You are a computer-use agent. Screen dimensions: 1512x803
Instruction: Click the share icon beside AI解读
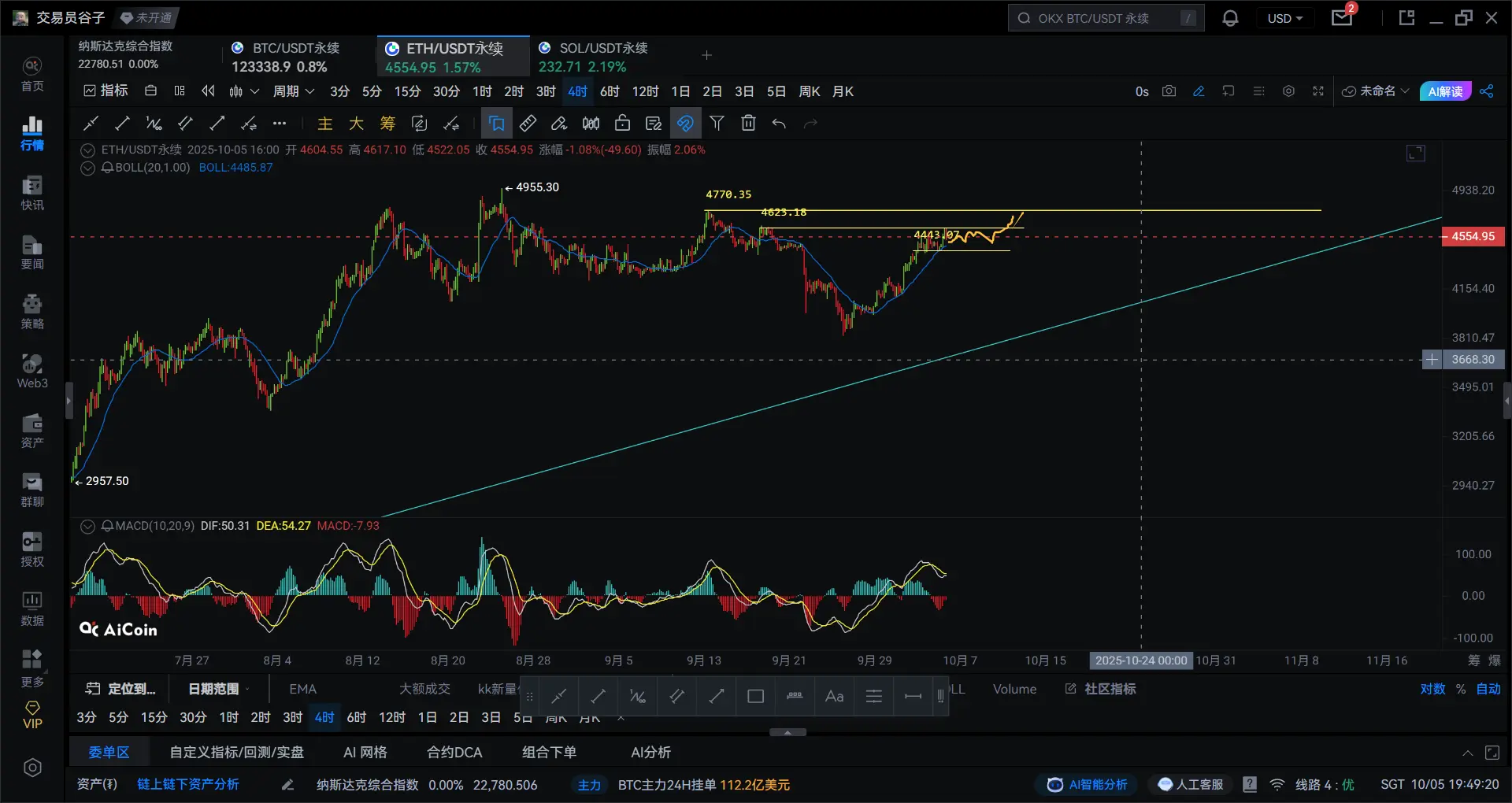1486,91
